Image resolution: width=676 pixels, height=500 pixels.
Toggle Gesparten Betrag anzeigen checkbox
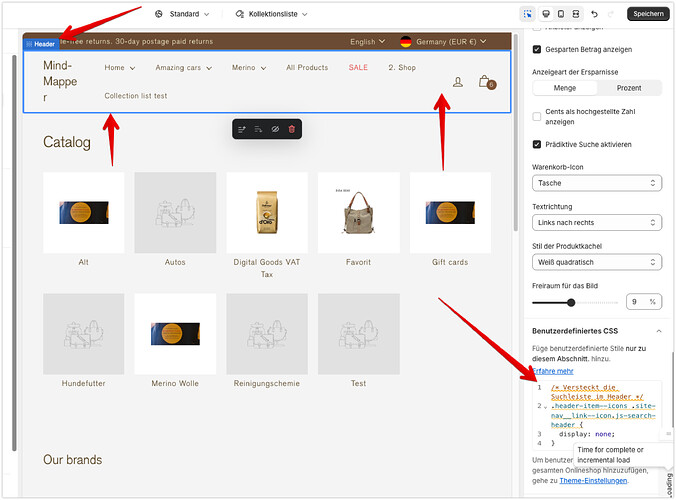pos(537,50)
